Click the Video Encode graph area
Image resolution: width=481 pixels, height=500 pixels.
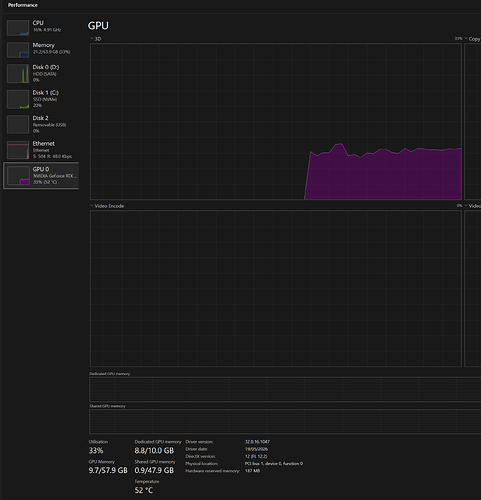[x=276, y=288]
